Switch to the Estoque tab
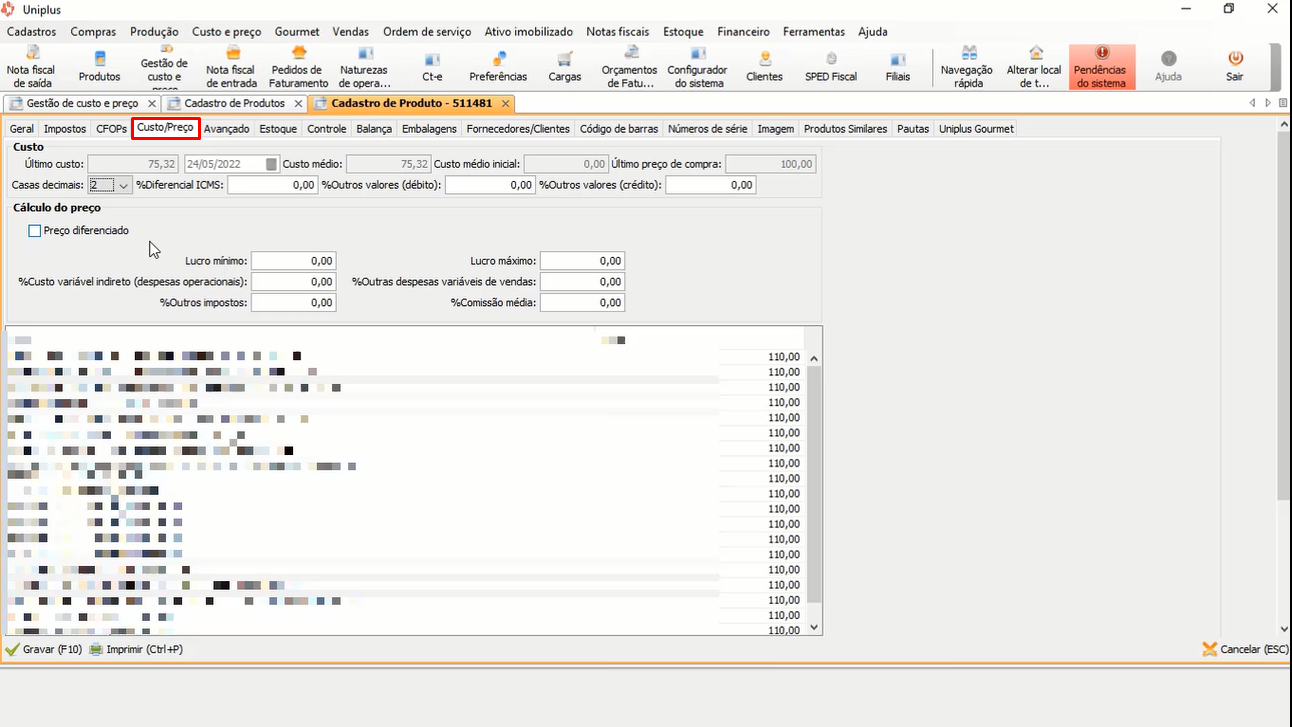1292x727 pixels. coord(278,129)
